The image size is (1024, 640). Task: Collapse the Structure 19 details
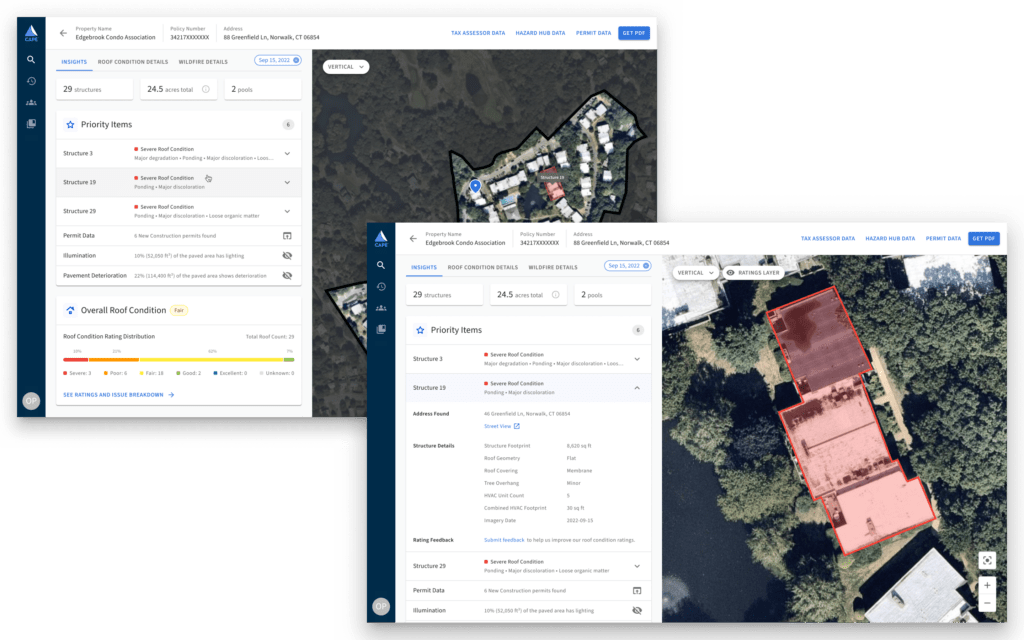tap(638, 387)
